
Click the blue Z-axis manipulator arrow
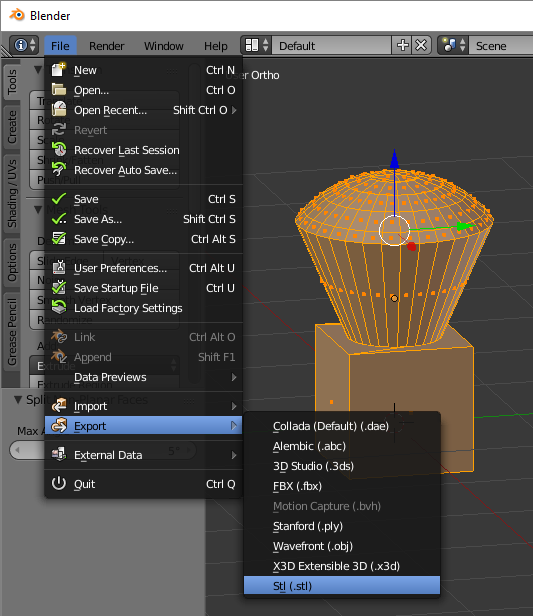point(394,160)
